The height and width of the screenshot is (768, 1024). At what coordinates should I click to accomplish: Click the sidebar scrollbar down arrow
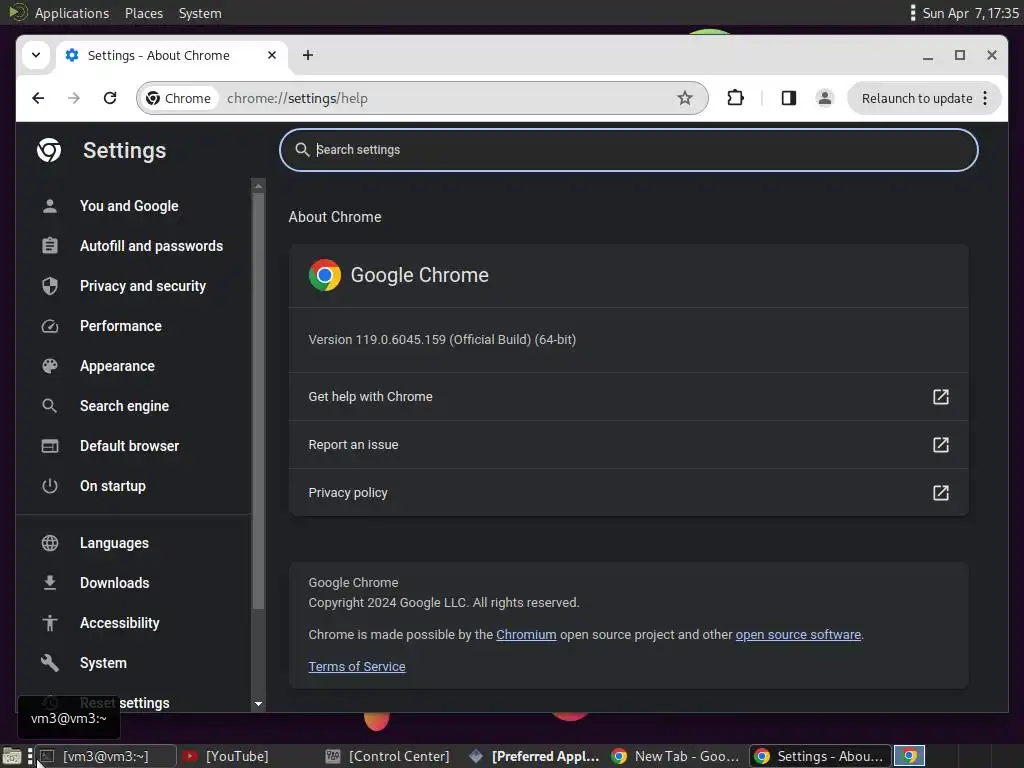tap(259, 703)
